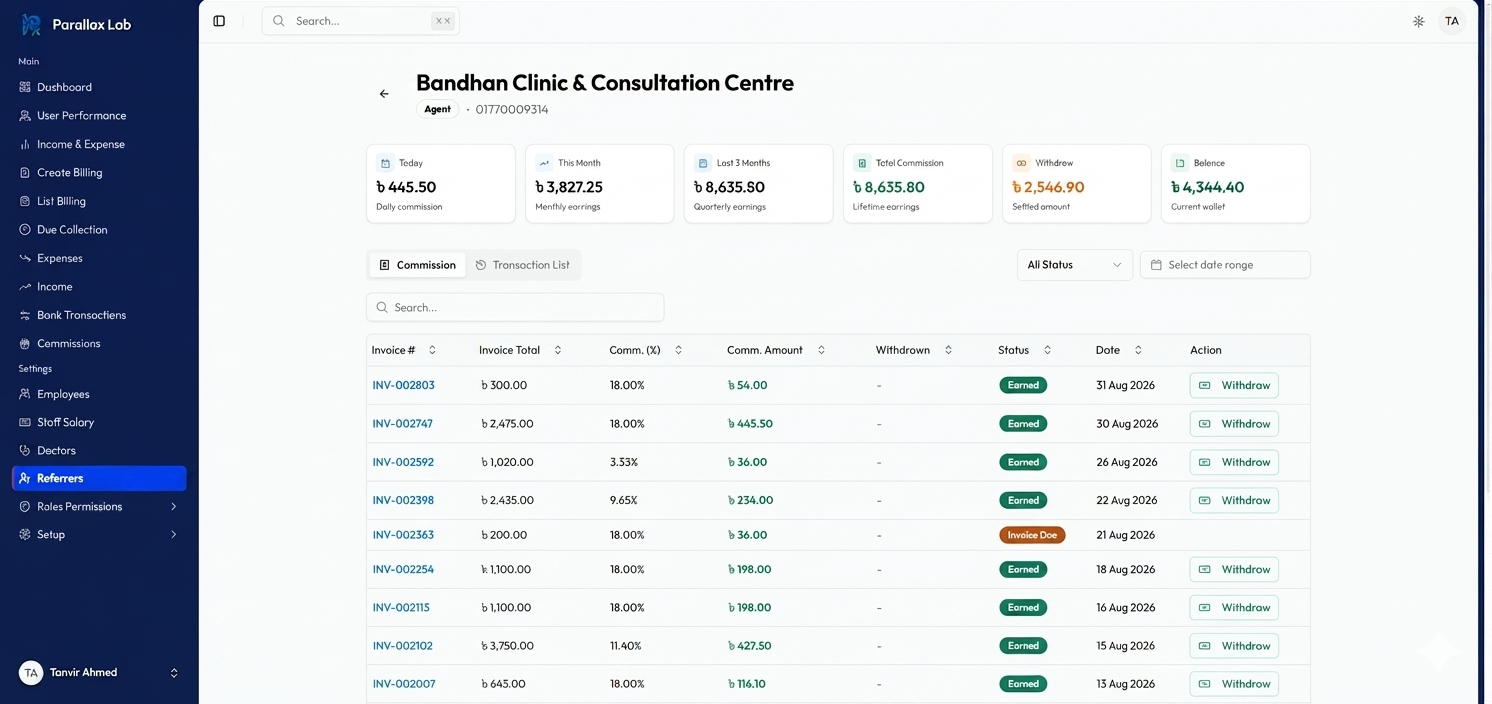Viewport: 1492px width, 704px height.
Task: Open the All Status dropdown
Action: point(1075,265)
